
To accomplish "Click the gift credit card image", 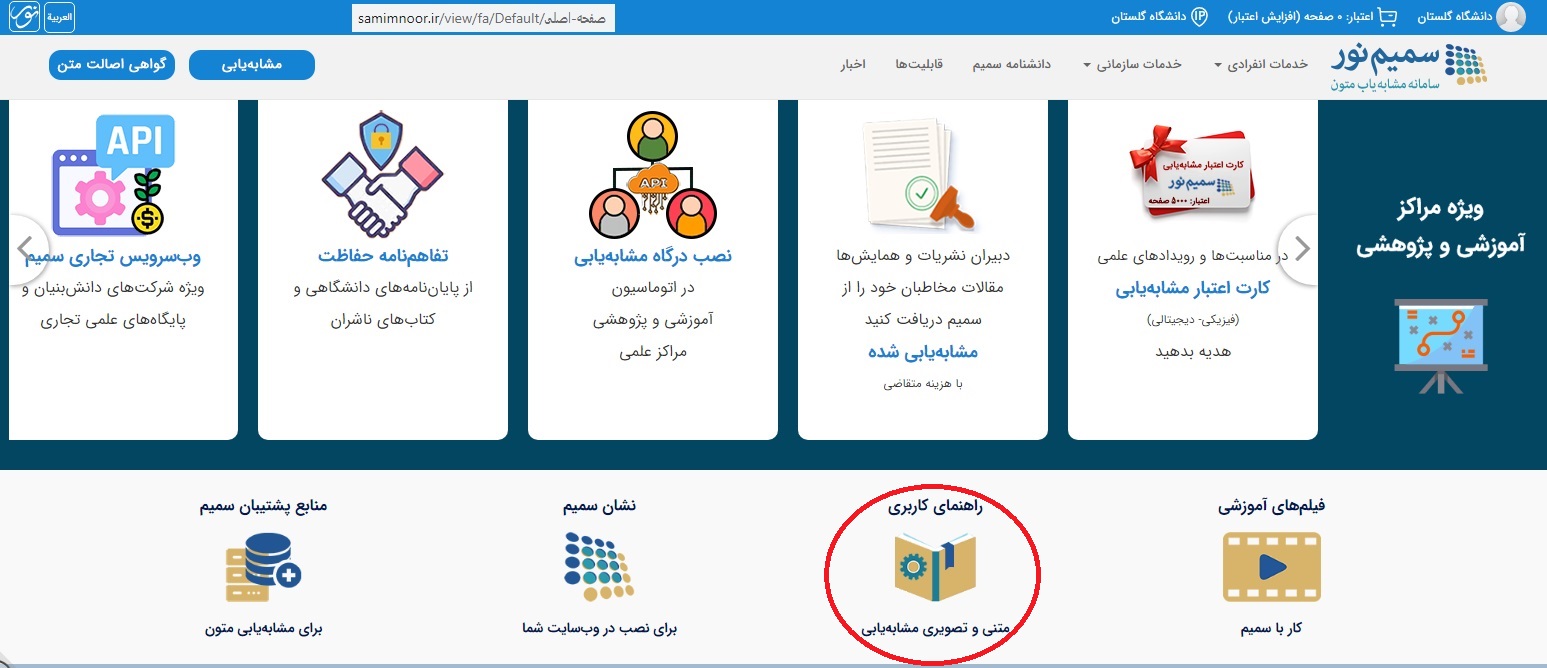I will pos(1193,173).
